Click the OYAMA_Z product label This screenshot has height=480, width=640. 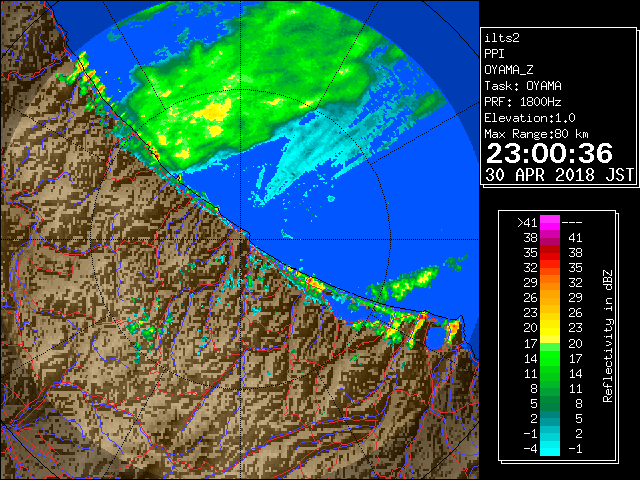509,70
